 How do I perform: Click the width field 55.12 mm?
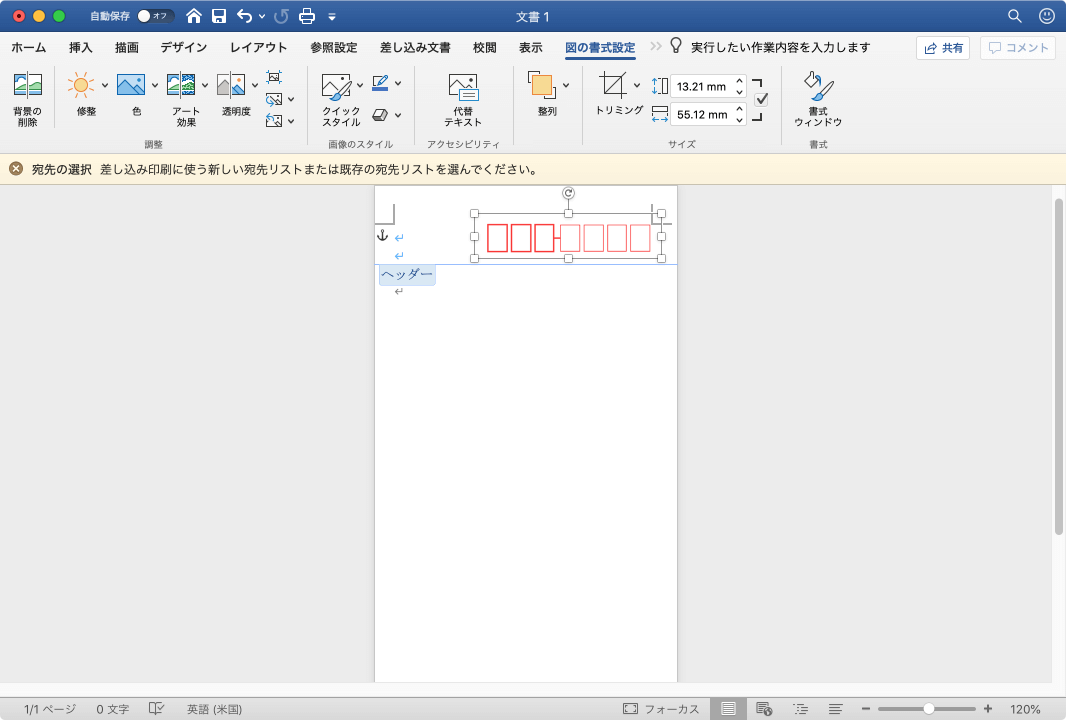[x=702, y=114]
